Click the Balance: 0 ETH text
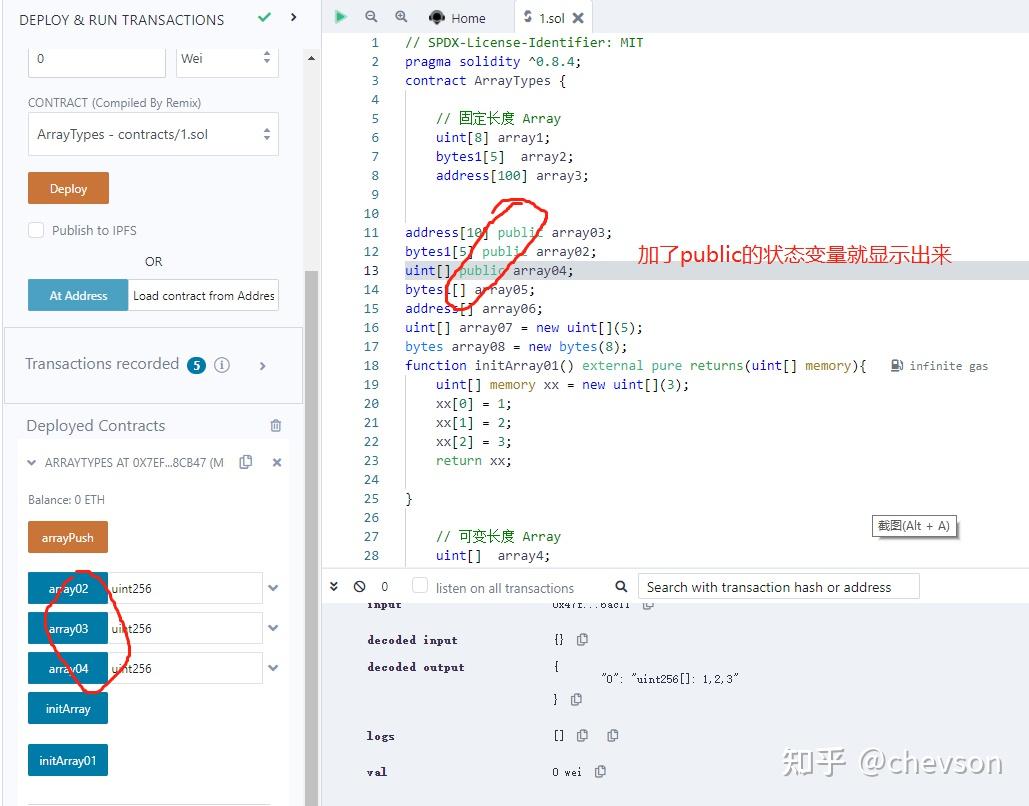1029x806 pixels. tap(66, 499)
